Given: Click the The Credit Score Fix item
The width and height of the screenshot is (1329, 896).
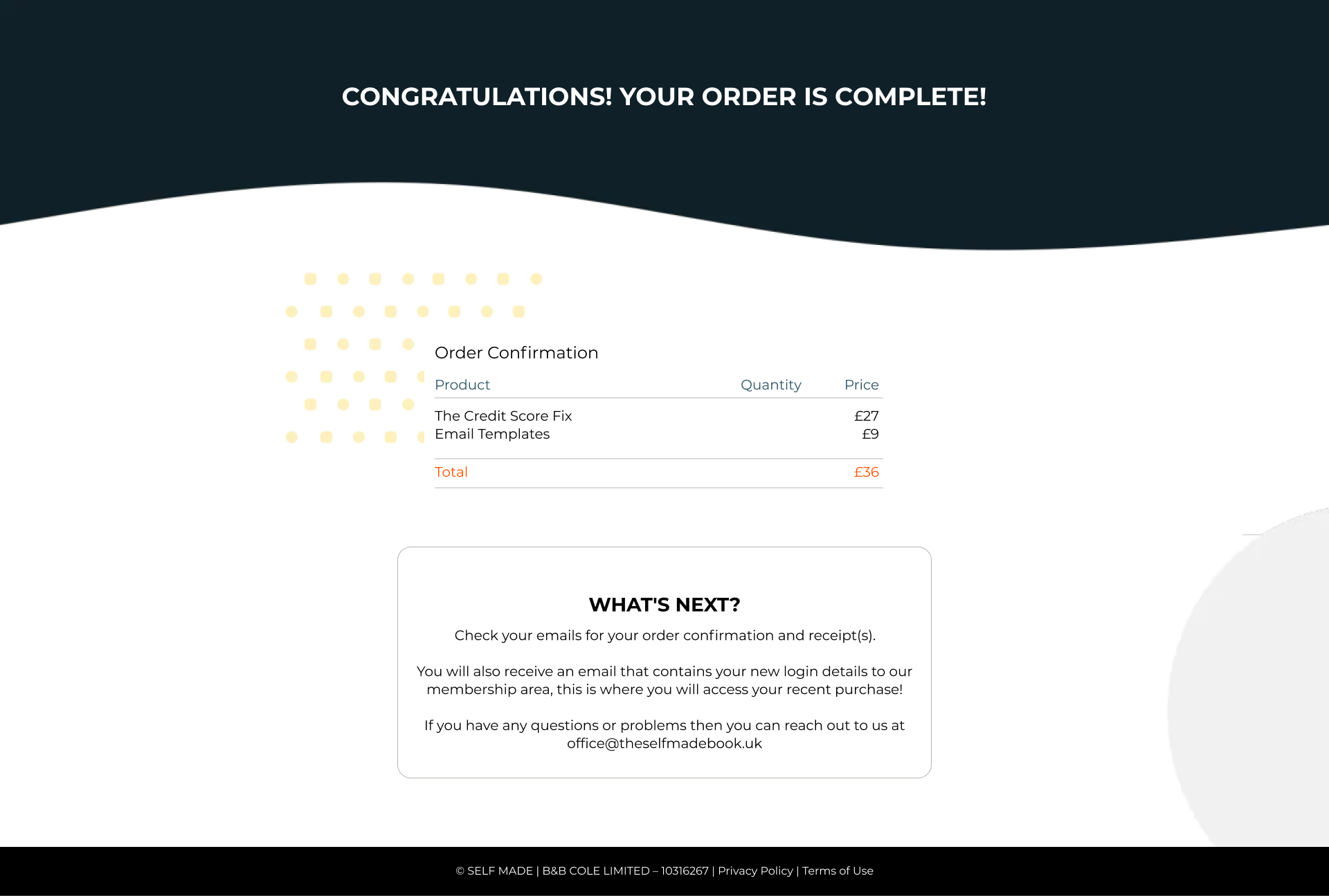Looking at the screenshot, I should (503, 415).
